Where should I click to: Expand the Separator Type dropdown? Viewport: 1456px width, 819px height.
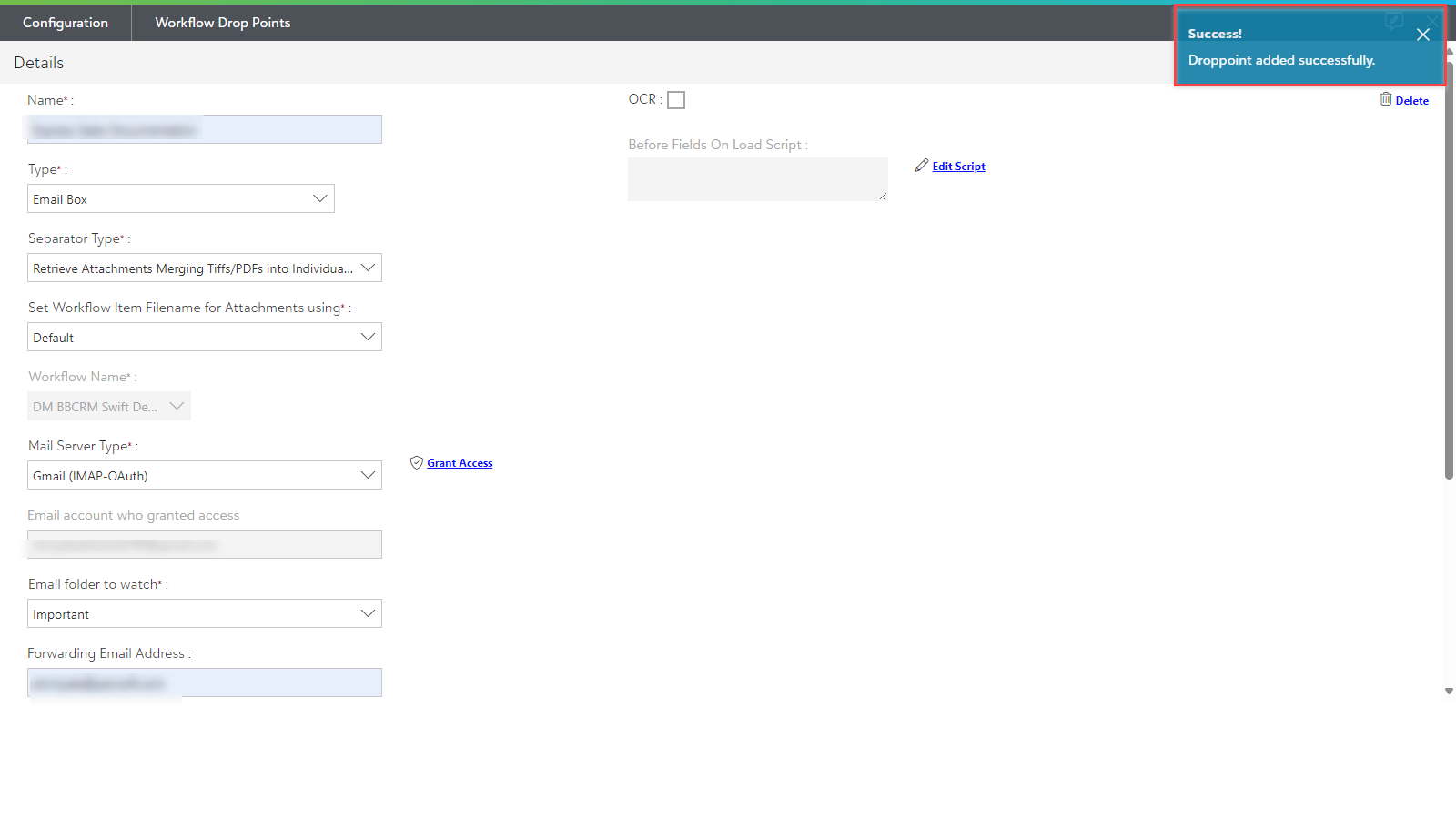point(205,268)
